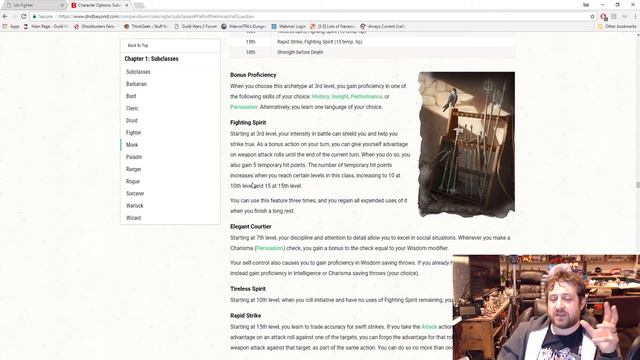This screenshot has height=360, width=640.
Task: Click the Bonus Proficiency heading
Action: [x=253, y=75]
